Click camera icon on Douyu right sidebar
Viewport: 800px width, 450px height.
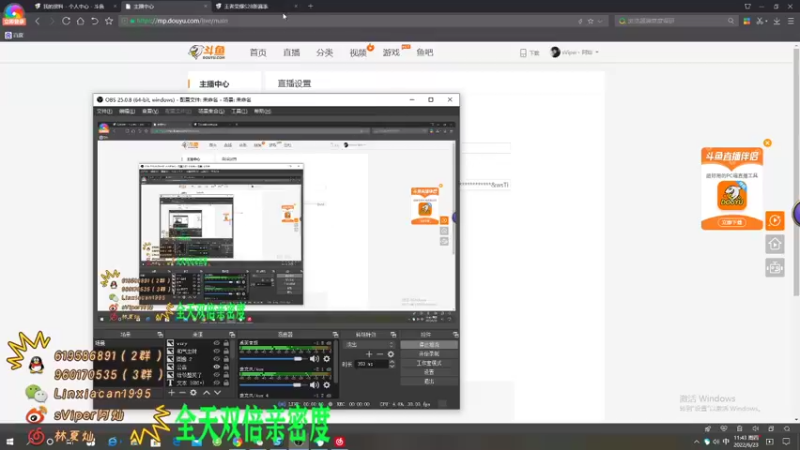coord(775,268)
